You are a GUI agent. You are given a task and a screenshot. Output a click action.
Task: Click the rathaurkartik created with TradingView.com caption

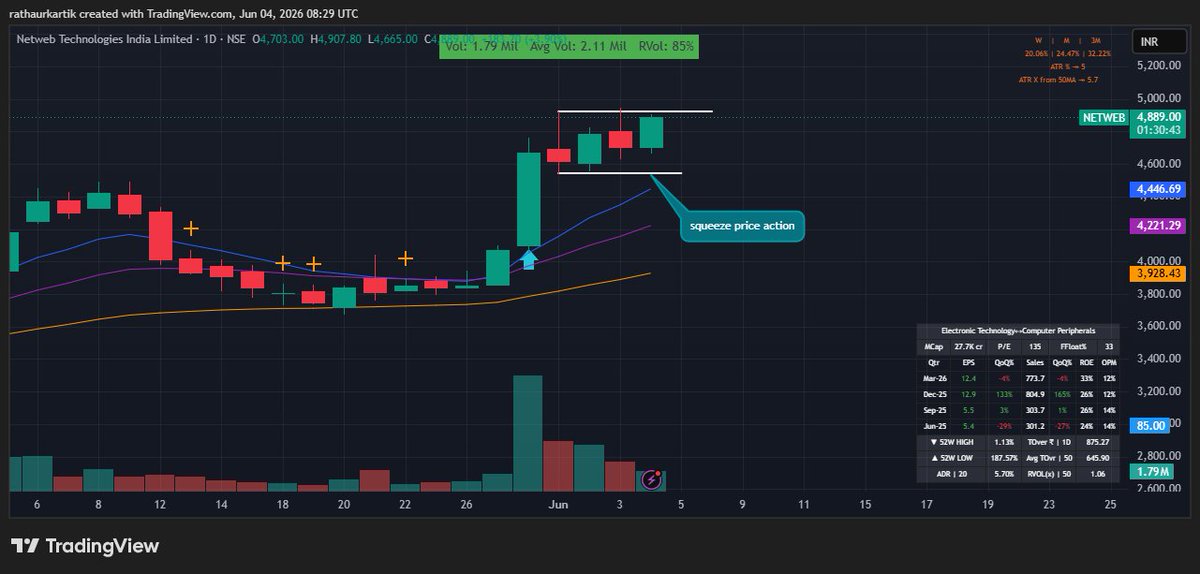[184, 13]
